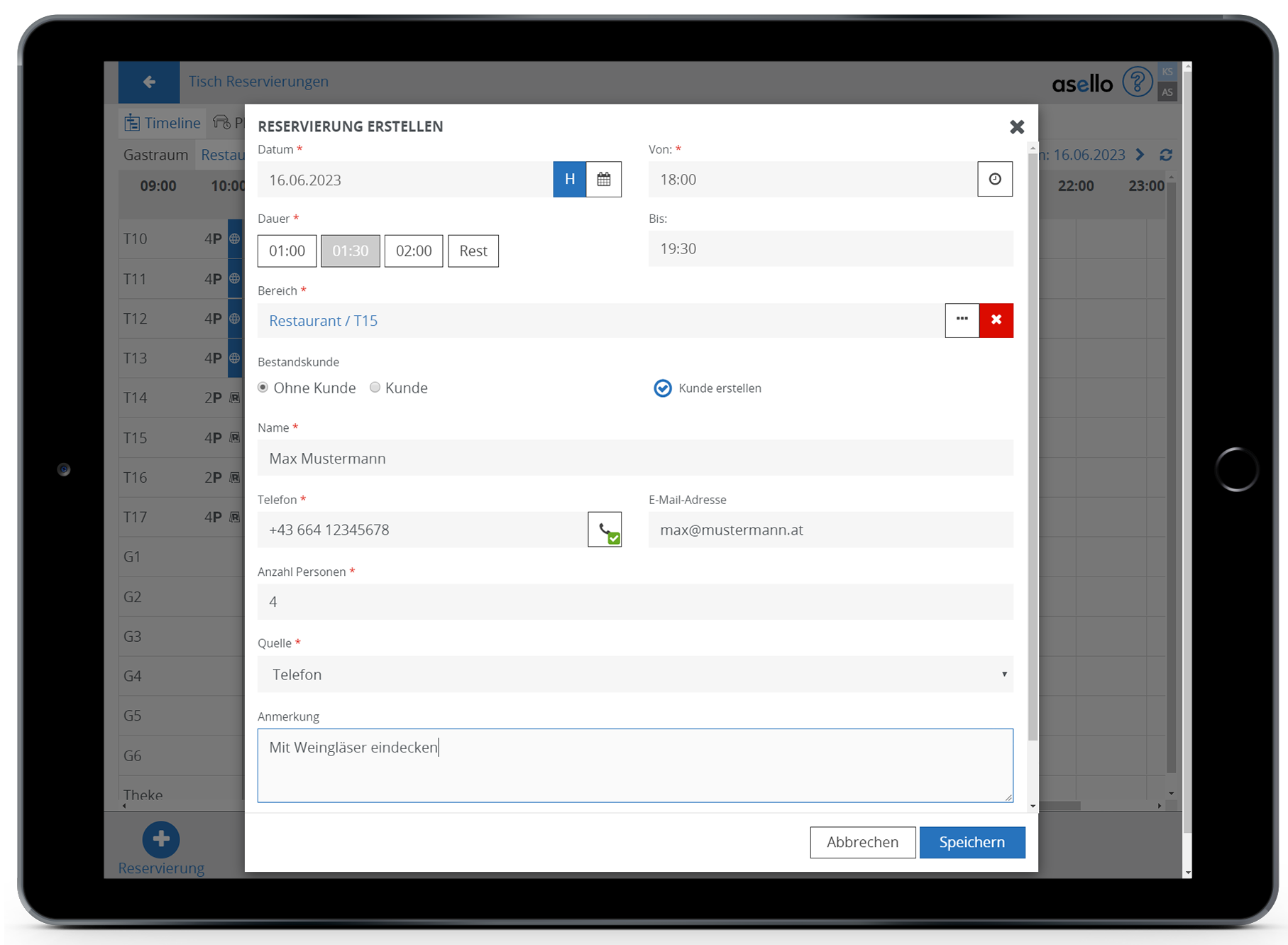Select the Kunde radio button

coord(375,388)
